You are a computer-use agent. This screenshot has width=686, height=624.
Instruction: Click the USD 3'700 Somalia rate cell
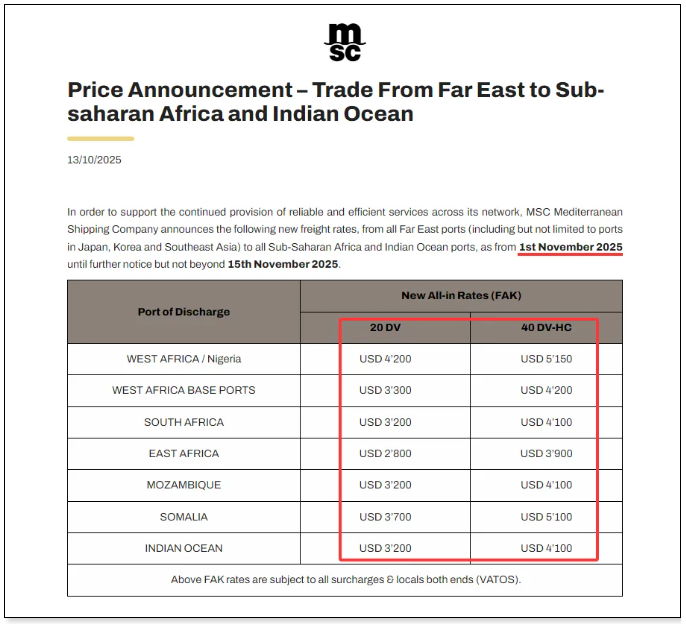pos(385,516)
